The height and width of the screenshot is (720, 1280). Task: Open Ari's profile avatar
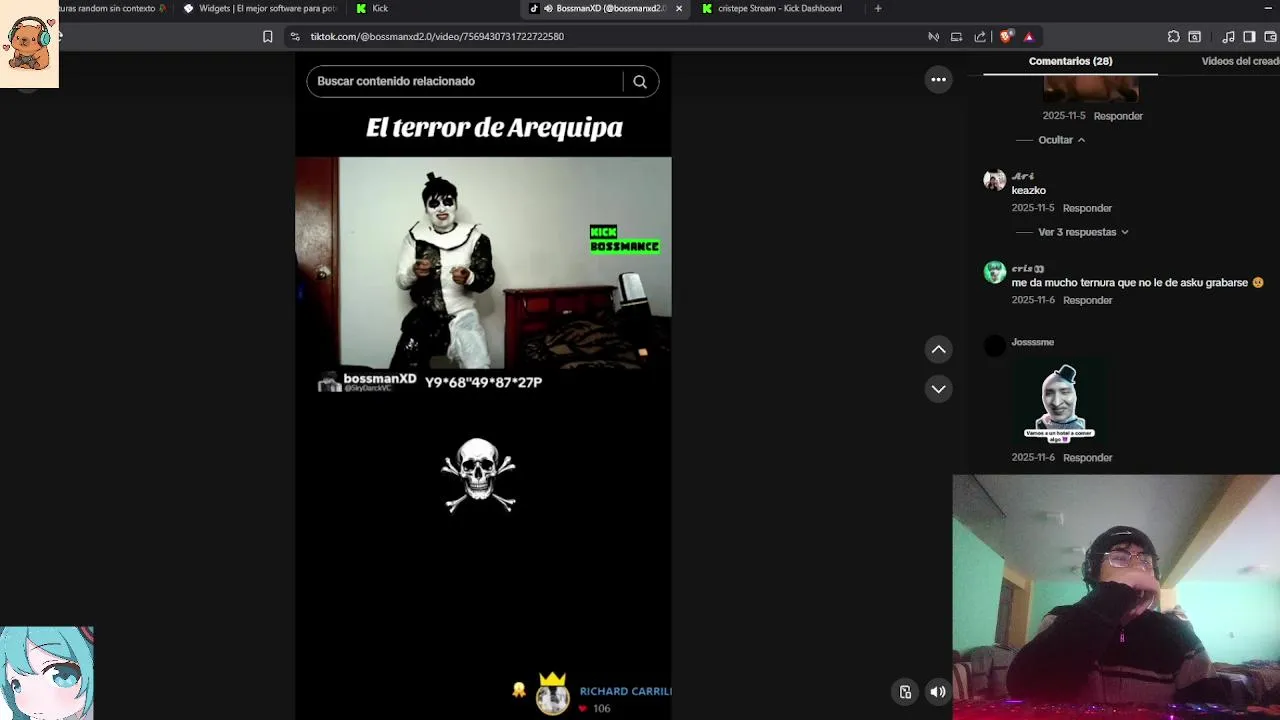994,181
